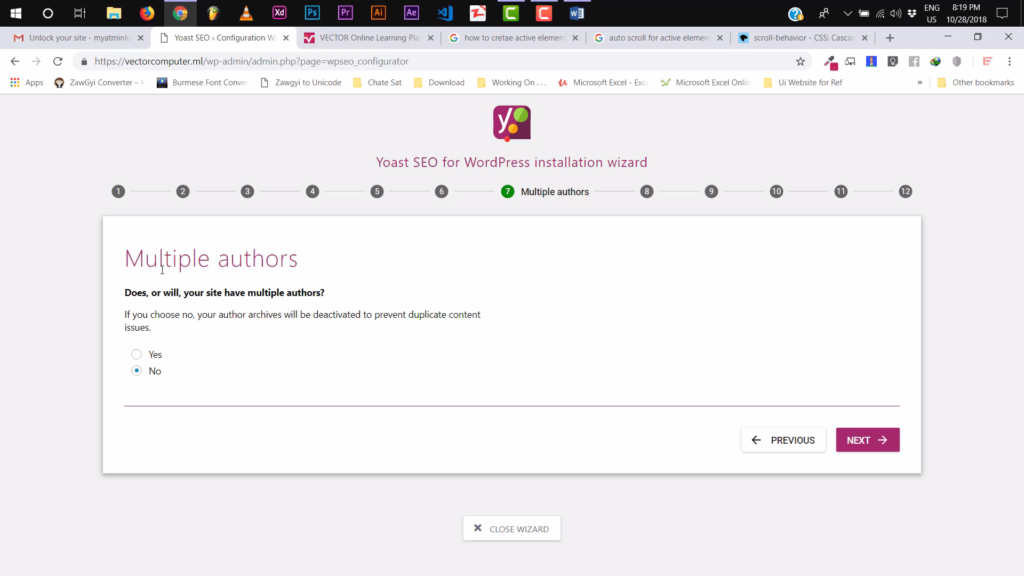Open Illustrator from the taskbar
This screenshot has width=1024, height=576.
[x=378, y=13]
